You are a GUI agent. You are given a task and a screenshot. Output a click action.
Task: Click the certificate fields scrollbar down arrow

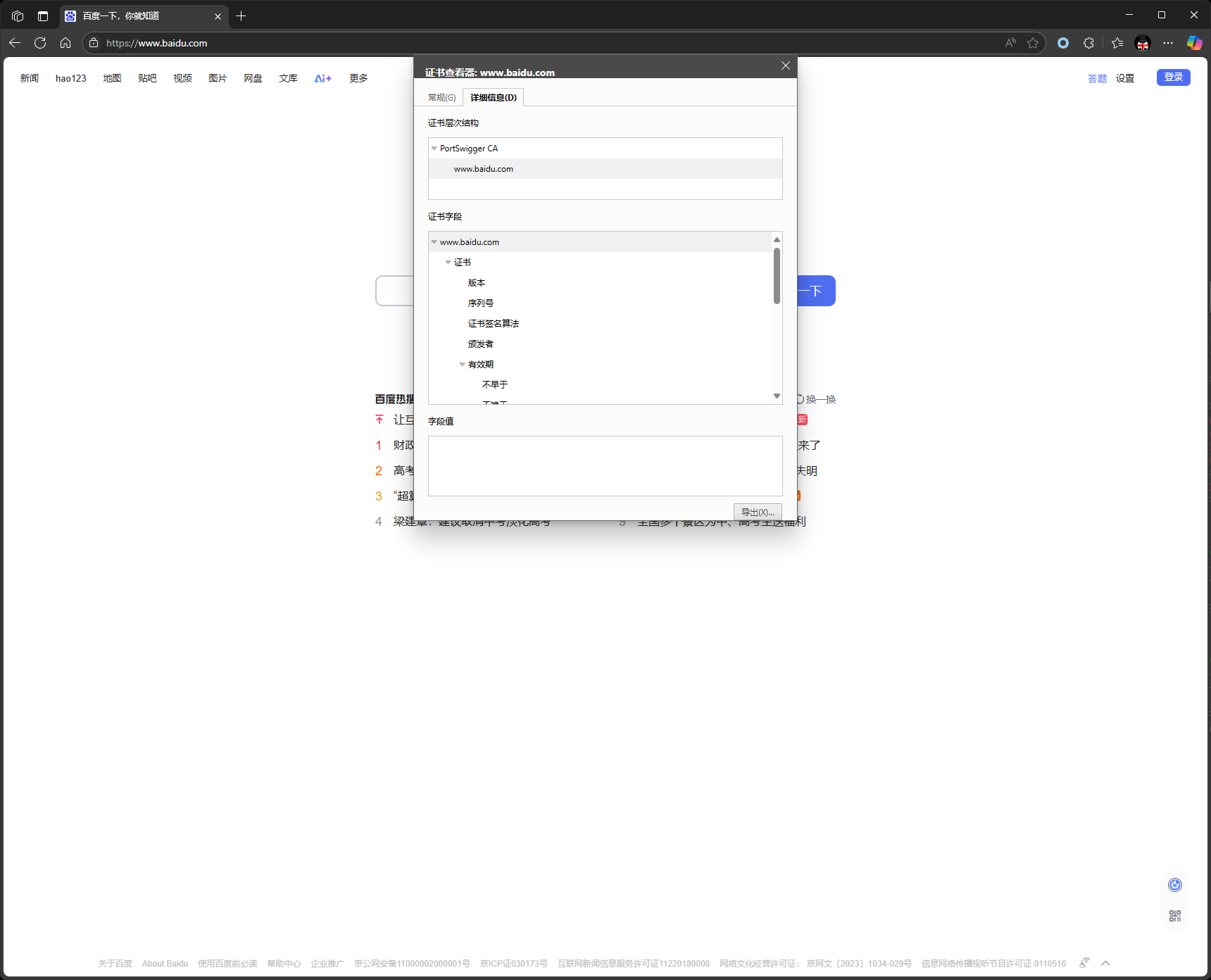tap(777, 396)
